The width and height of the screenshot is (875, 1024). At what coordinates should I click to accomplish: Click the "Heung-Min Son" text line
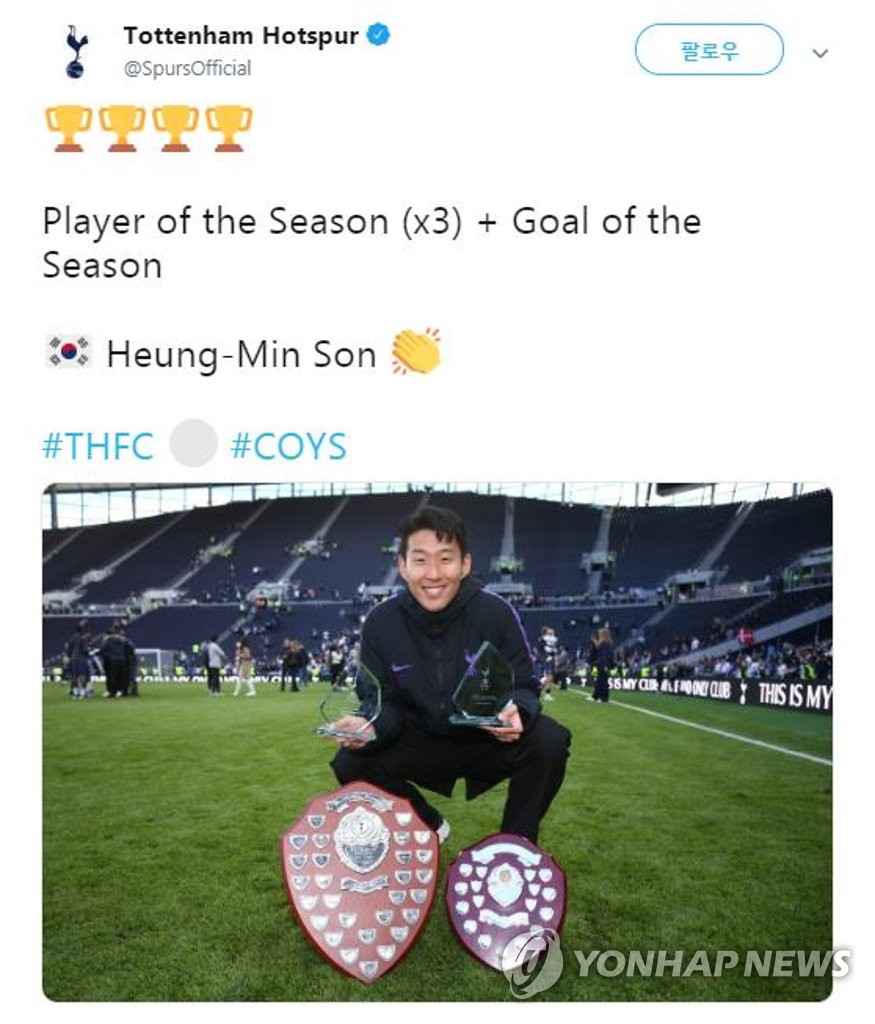click(240, 354)
